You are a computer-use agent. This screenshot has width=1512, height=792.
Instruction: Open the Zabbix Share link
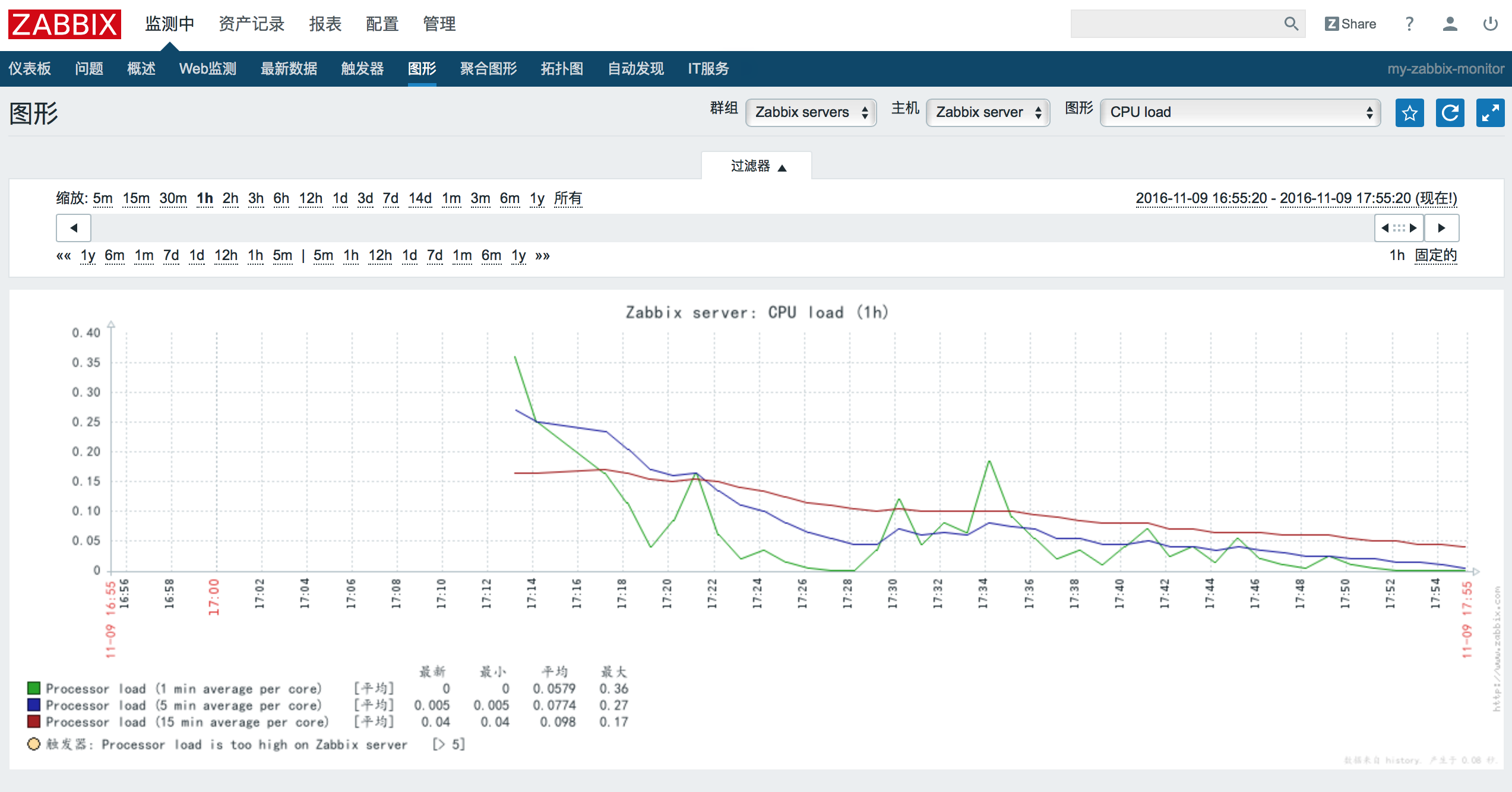1350,24
